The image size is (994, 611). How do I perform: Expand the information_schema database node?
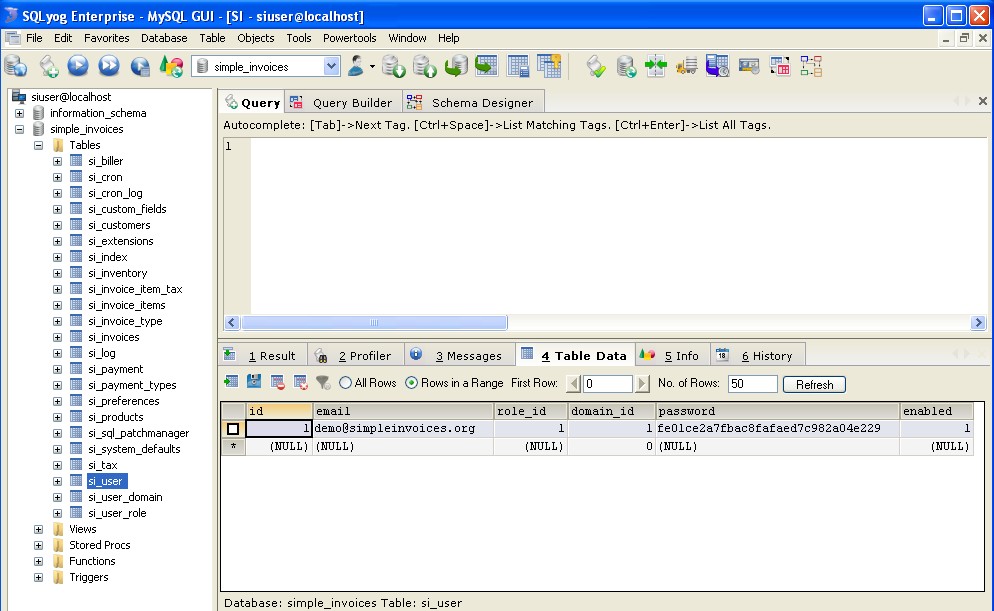tap(20, 113)
